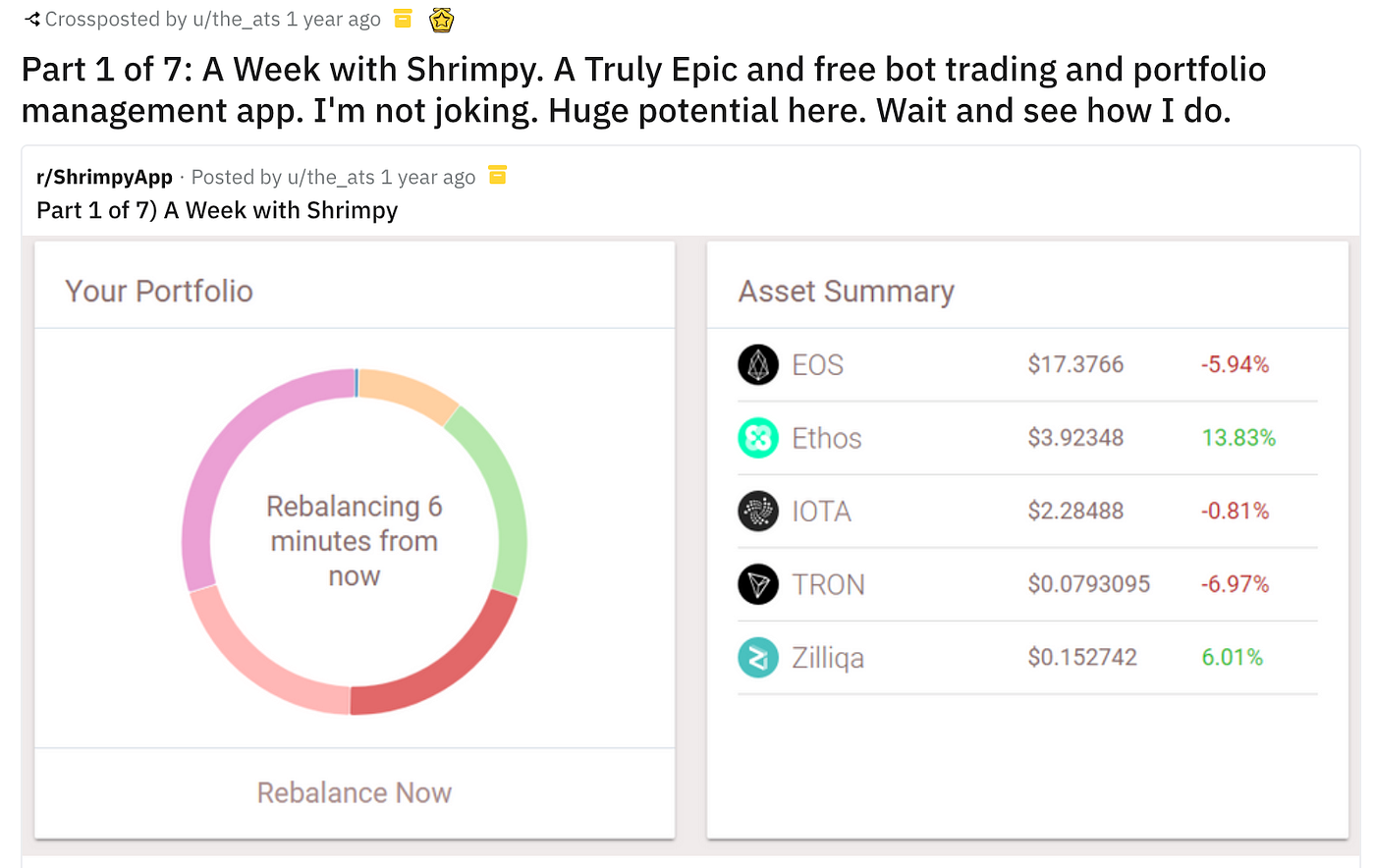Click the IOTA coin icon
The height and width of the screenshot is (868, 1375).
[x=757, y=512]
